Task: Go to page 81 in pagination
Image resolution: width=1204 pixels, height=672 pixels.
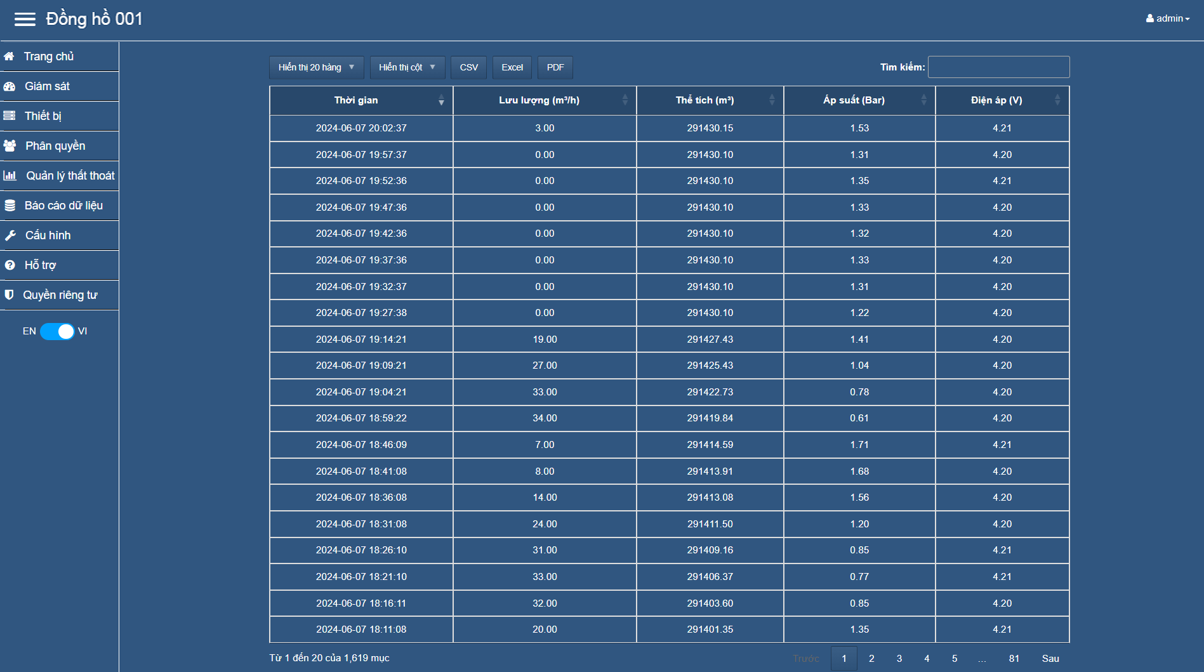Action: (x=1014, y=658)
